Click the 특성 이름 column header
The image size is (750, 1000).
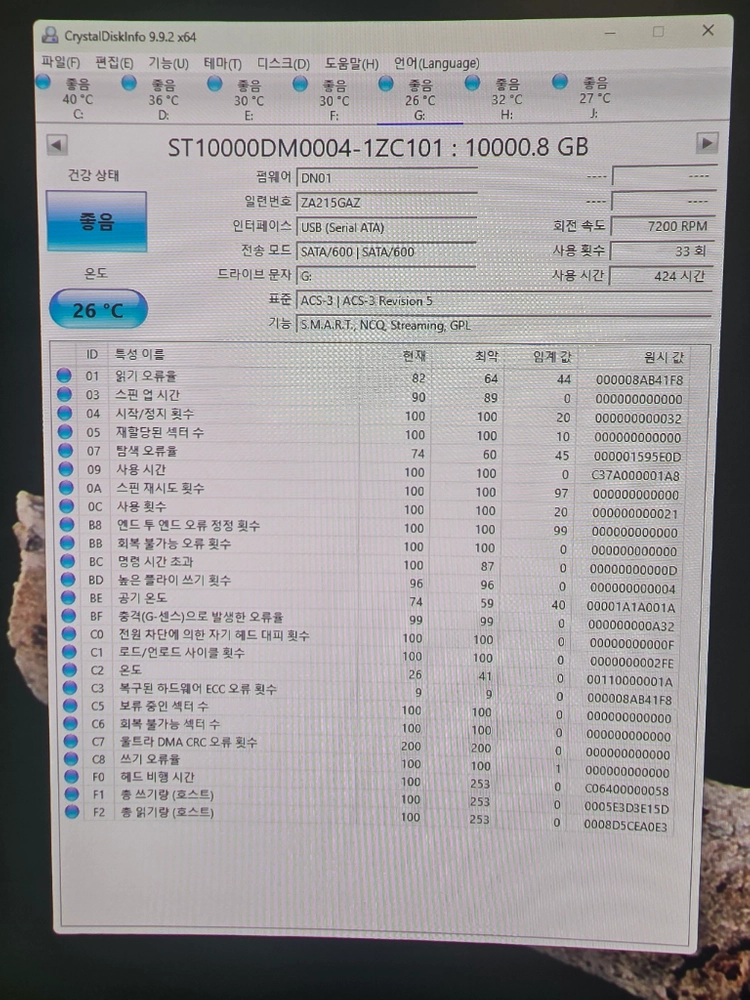[x=139, y=354]
